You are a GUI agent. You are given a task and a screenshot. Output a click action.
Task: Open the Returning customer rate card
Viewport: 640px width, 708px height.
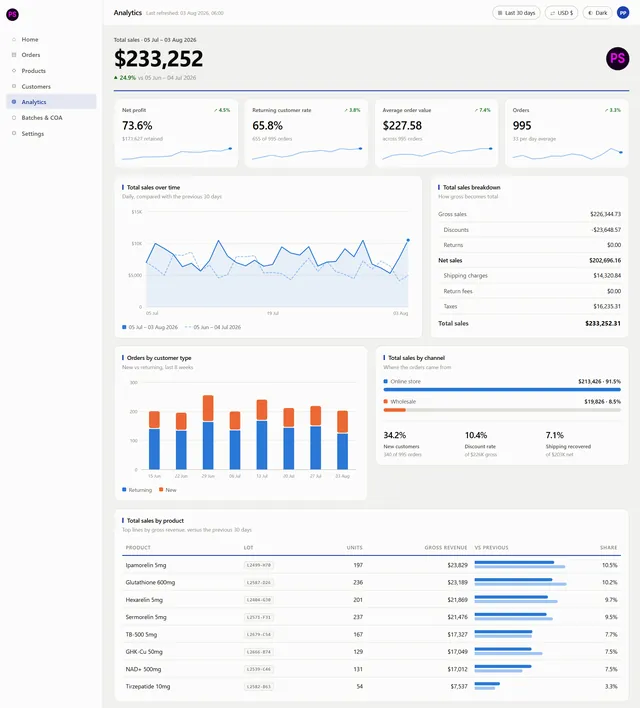306,133
